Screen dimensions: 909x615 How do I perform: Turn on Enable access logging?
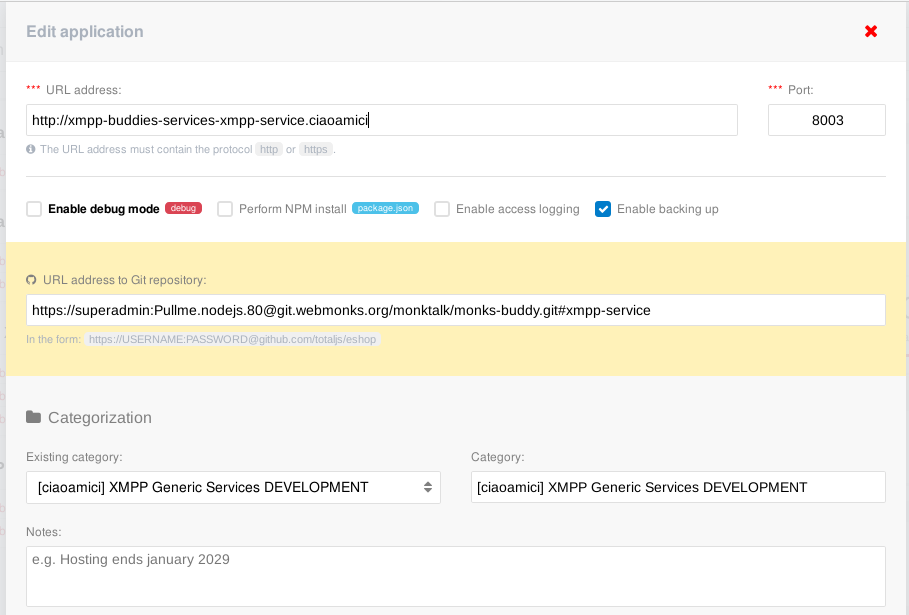click(x=442, y=209)
